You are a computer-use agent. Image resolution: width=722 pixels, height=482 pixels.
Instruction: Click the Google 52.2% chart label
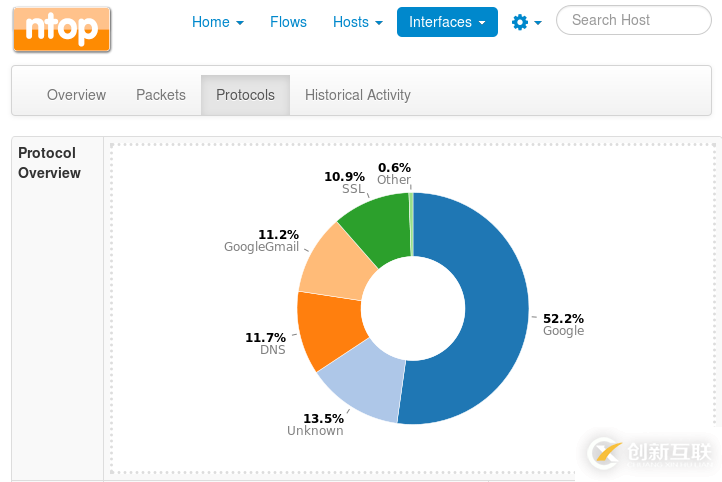click(x=563, y=324)
